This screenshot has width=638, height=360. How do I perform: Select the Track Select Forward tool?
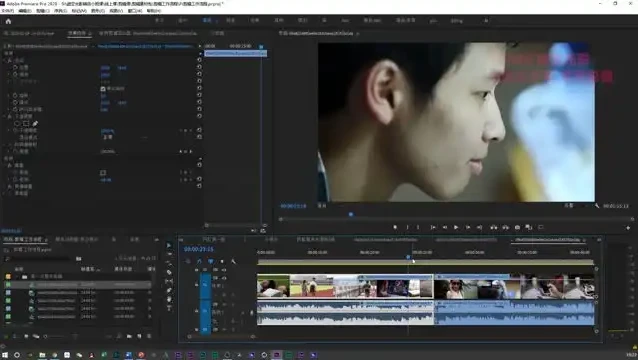point(169,254)
